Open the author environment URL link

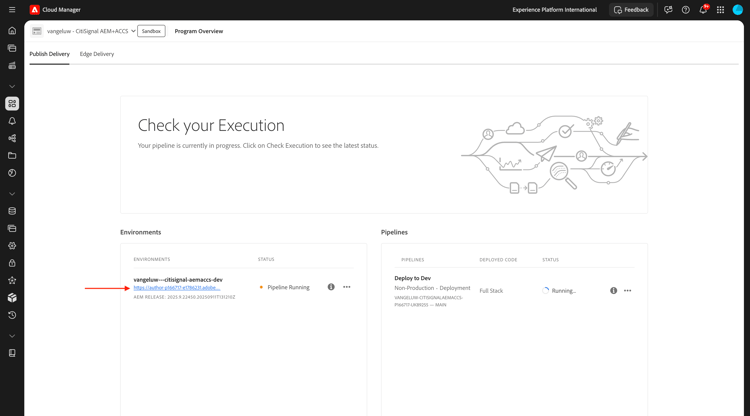tap(177, 288)
